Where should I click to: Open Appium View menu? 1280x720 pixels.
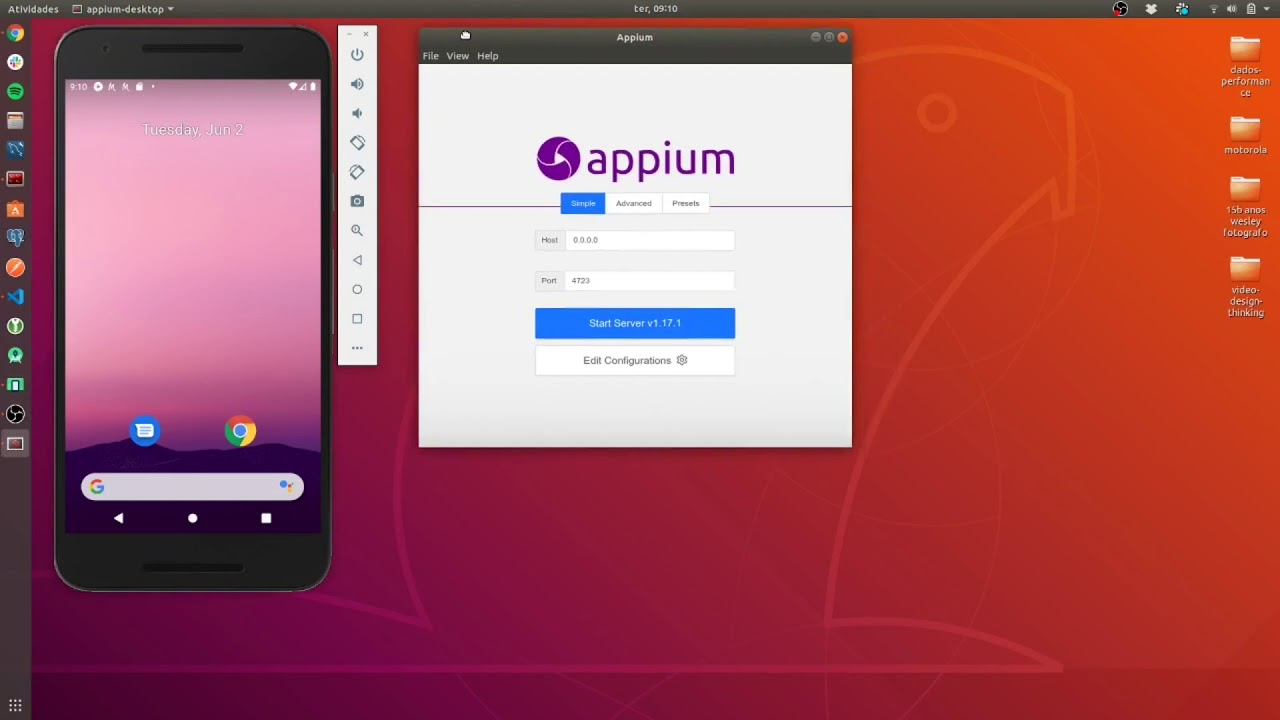[457, 56]
